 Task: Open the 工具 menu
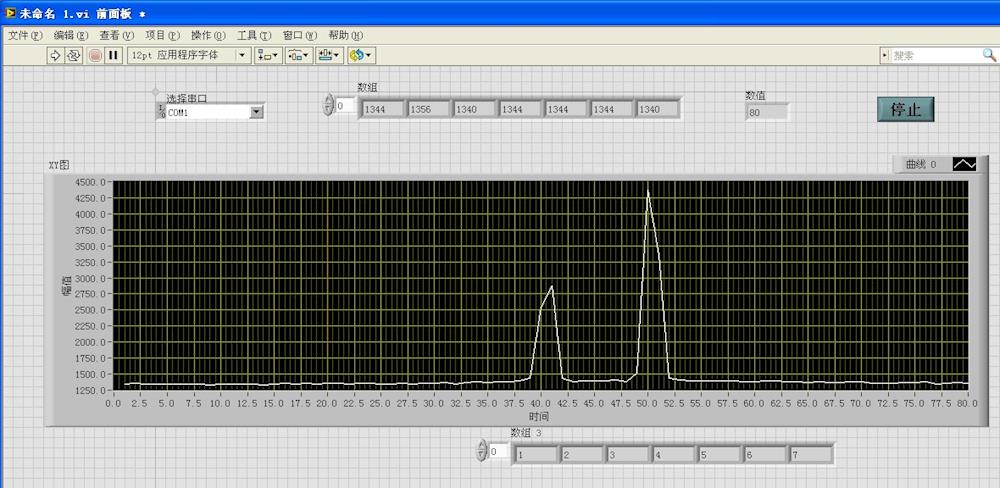point(254,36)
